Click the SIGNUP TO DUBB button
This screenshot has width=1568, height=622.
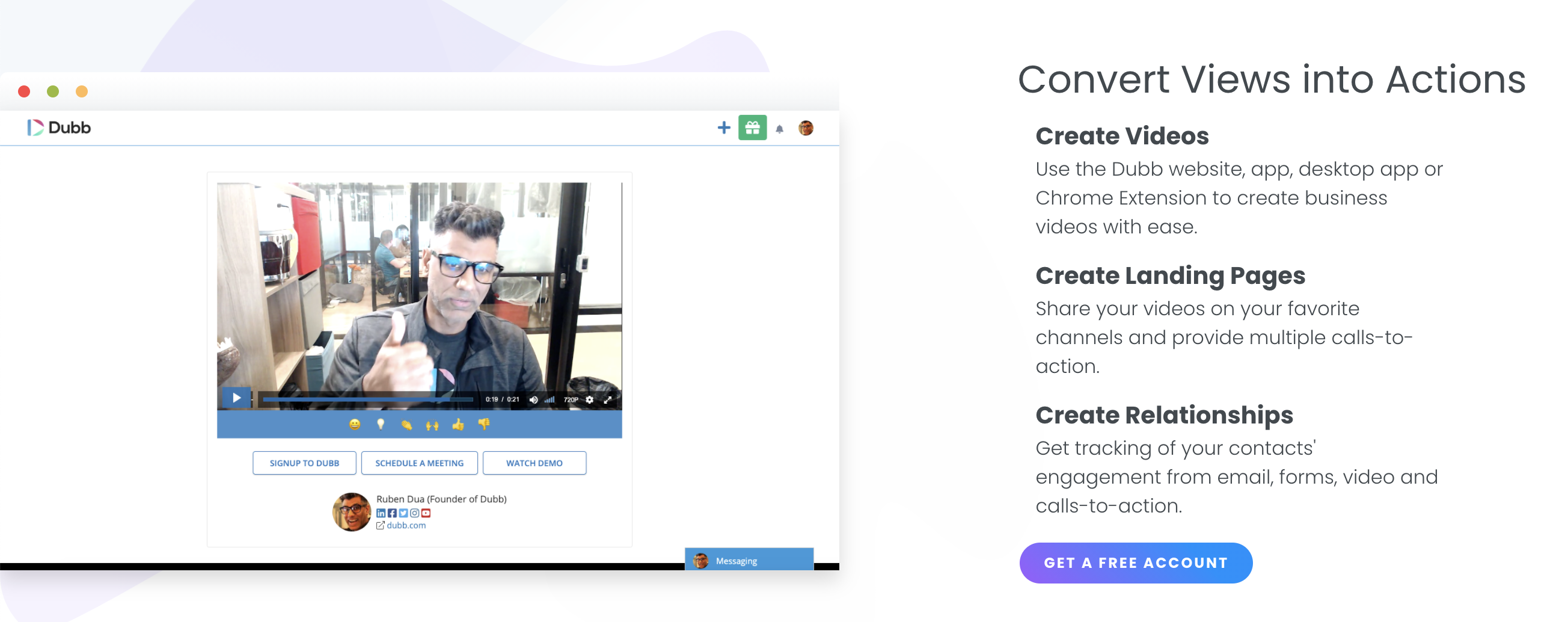[x=304, y=463]
